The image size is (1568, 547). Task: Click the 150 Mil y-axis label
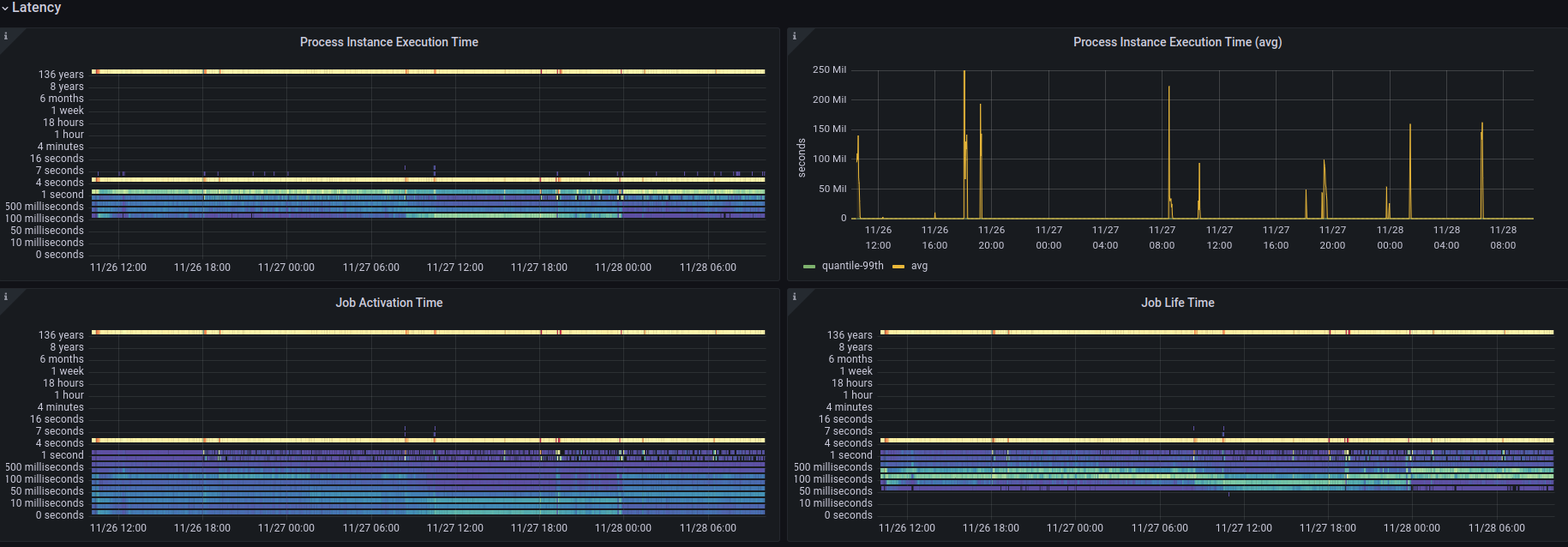pos(829,129)
